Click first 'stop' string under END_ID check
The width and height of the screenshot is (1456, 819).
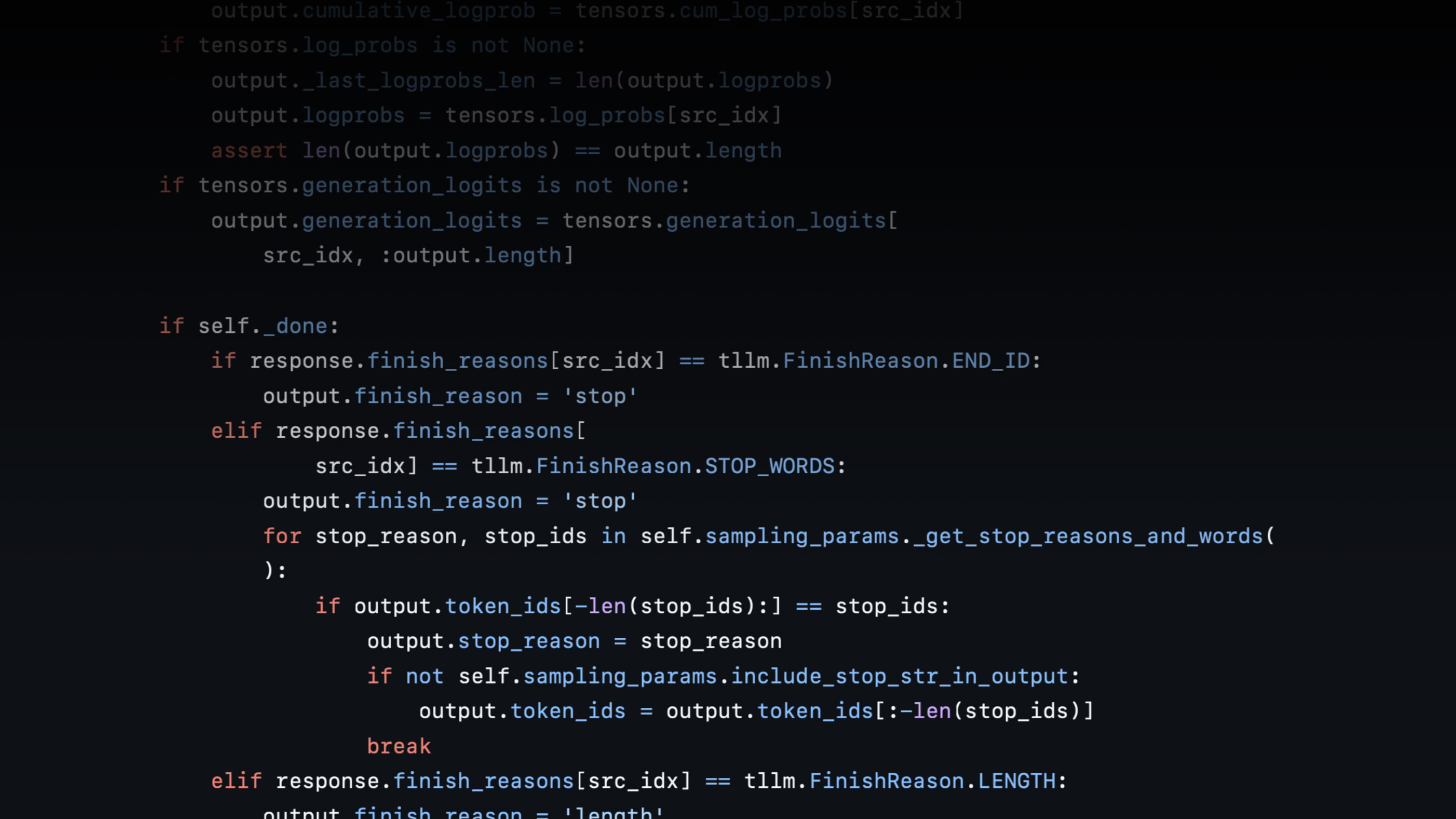(600, 396)
